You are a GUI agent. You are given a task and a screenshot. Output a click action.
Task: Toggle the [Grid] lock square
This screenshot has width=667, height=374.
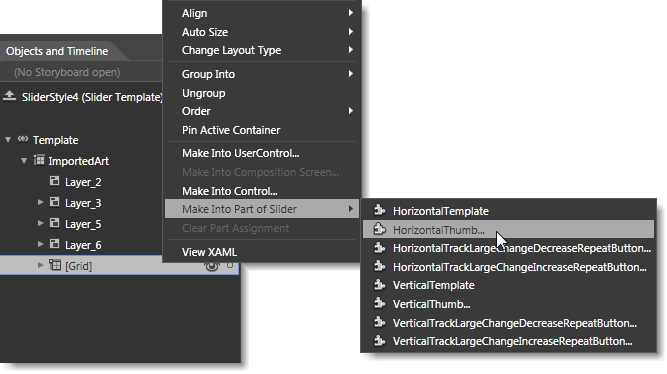230,266
